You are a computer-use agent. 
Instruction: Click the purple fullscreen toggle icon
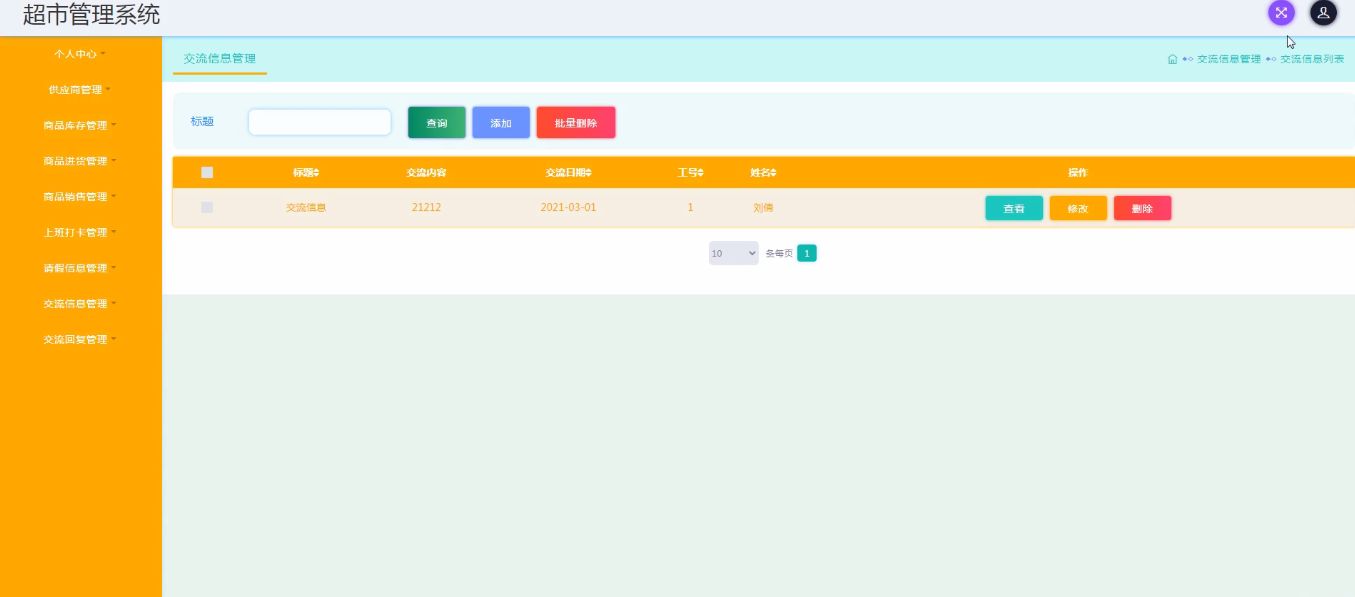pos(1281,13)
